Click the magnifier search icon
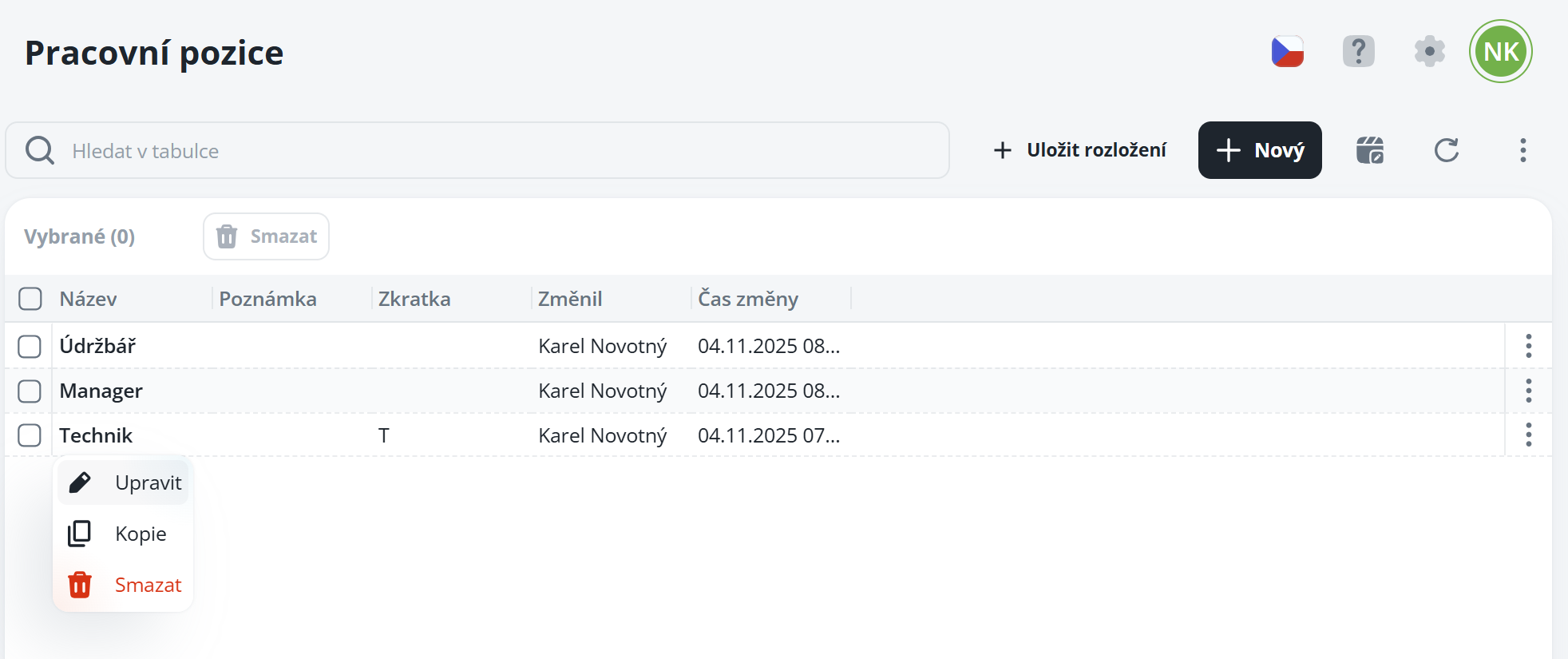The image size is (1568, 659). (39, 150)
